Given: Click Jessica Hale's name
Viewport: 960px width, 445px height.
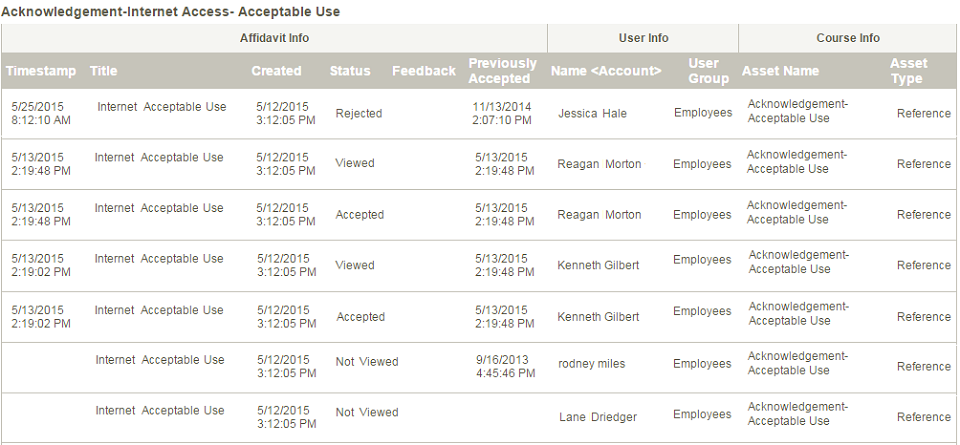Looking at the screenshot, I should [x=592, y=113].
